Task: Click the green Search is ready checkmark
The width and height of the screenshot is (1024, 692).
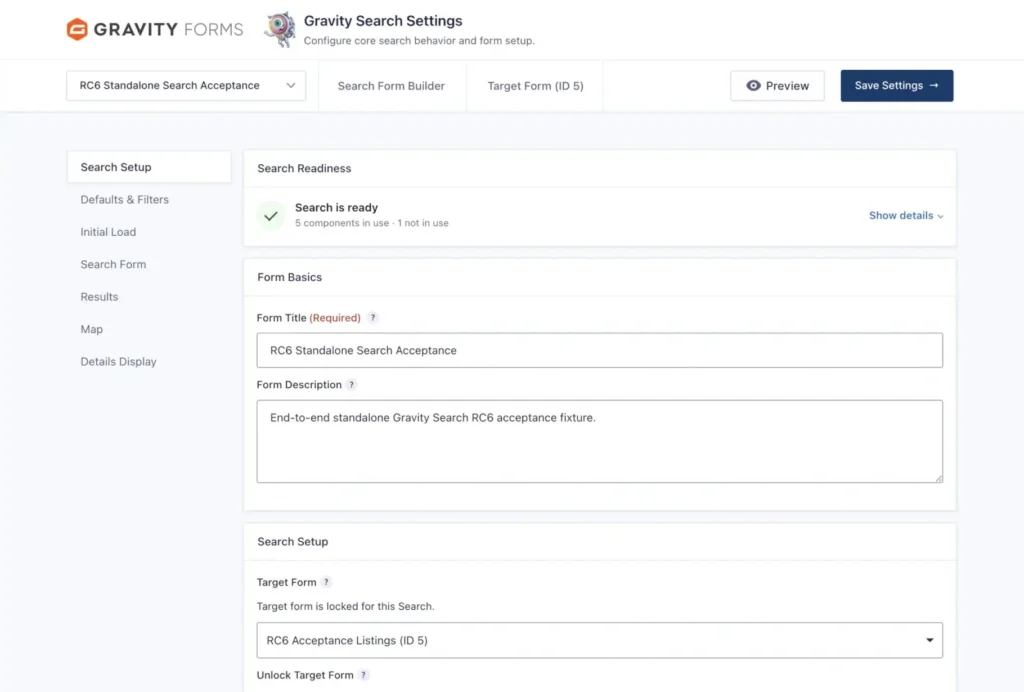Action: [271, 215]
